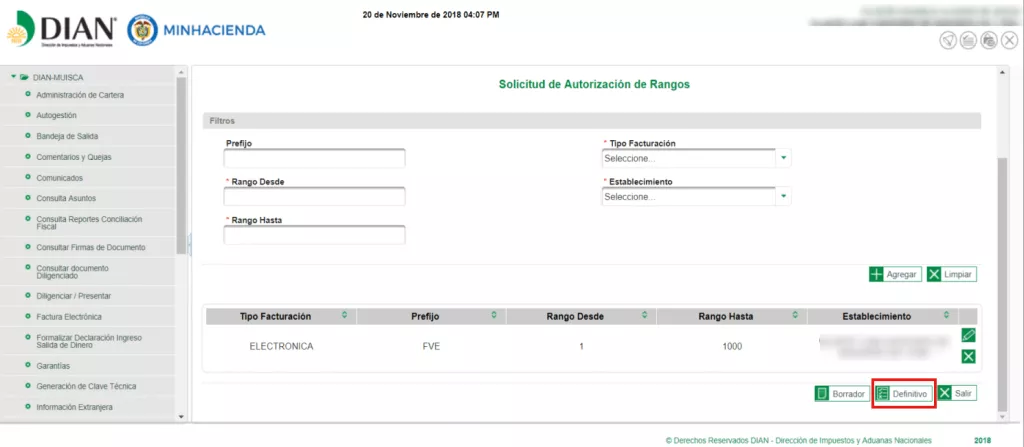Open Generación de Clave Técnica

[x=86, y=386]
